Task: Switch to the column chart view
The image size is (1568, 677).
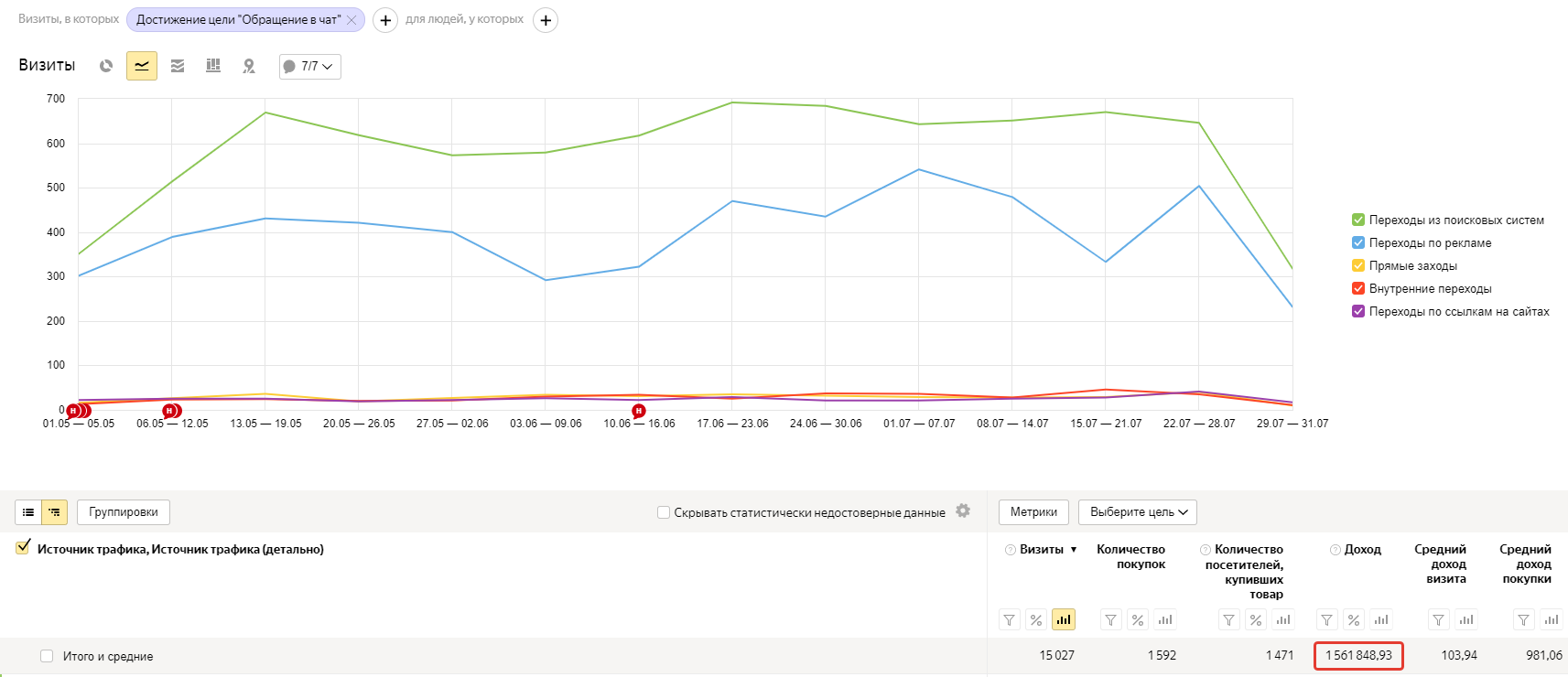Action: (213, 66)
